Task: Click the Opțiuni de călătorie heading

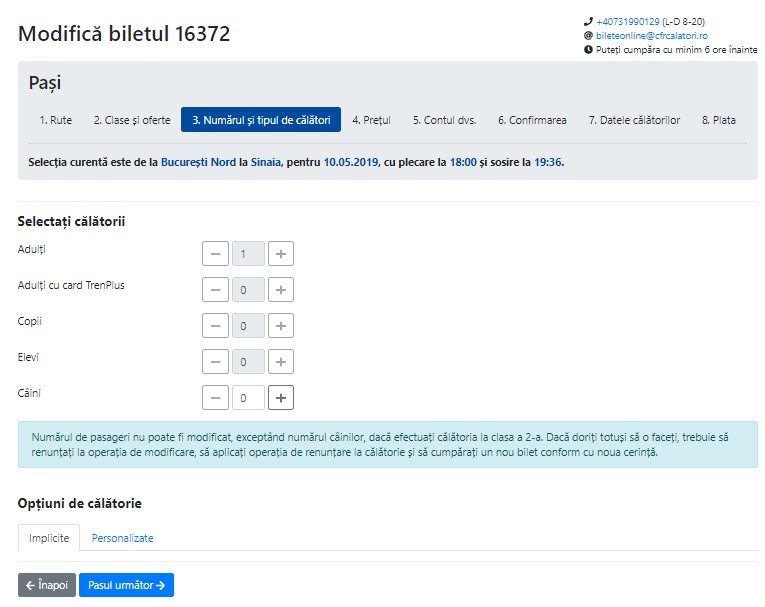Action: (80, 504)
